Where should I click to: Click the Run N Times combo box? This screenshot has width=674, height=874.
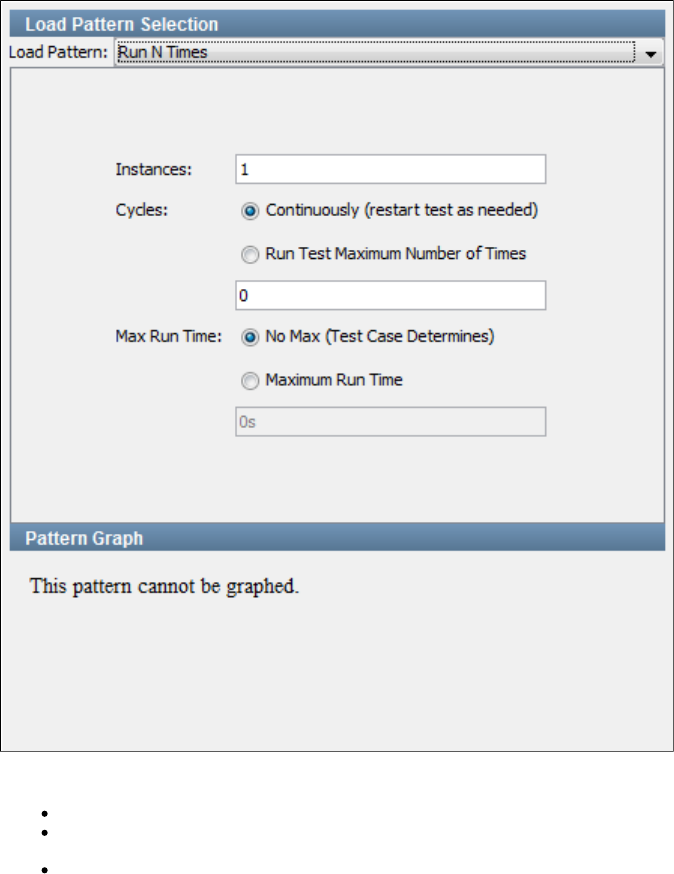375,53
